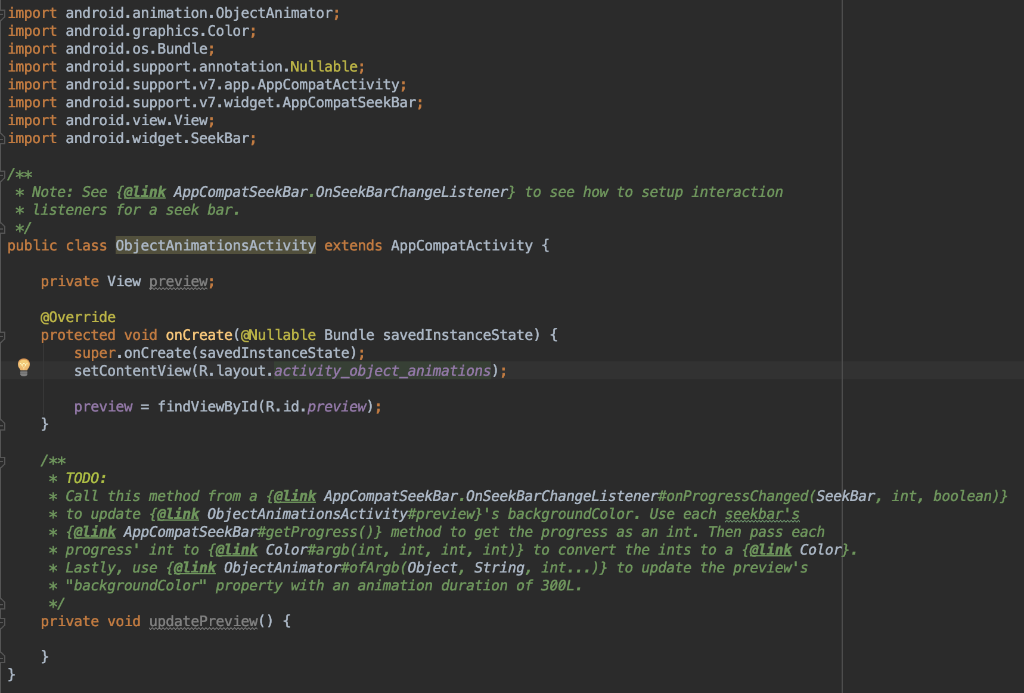Image resolution: width=1024 pixels, height=693 pixels.
Task: Select the ObjectAnimationsActivity class name
Action: click(x=215, y=245)
